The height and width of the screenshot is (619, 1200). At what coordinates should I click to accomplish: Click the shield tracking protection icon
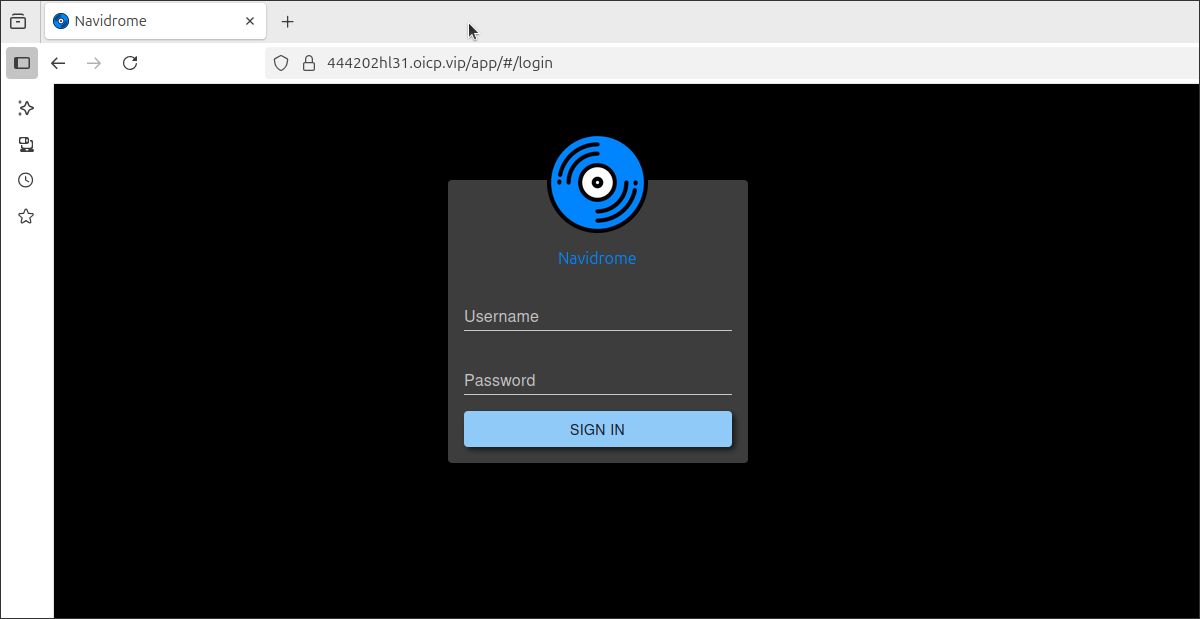tap(281, 63)
